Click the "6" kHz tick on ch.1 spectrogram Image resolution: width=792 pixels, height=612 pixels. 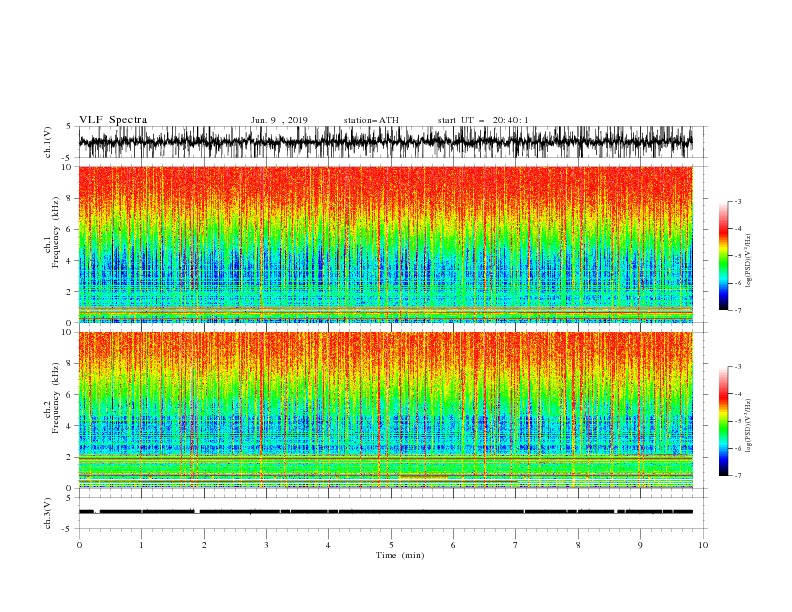tap(69, 229)
